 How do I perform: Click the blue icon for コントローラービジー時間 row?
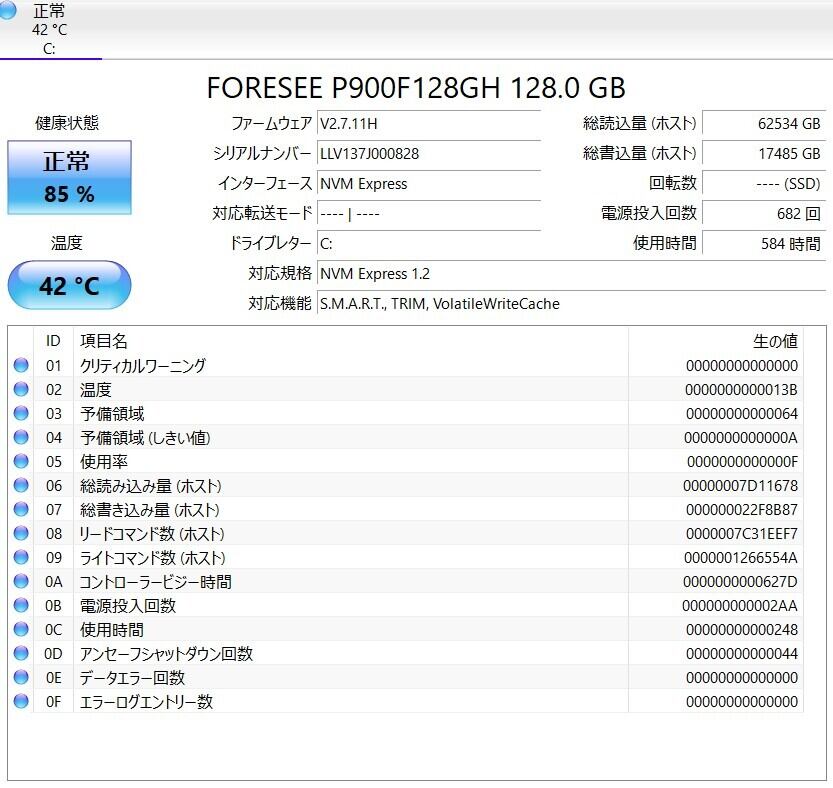[21, 582]
